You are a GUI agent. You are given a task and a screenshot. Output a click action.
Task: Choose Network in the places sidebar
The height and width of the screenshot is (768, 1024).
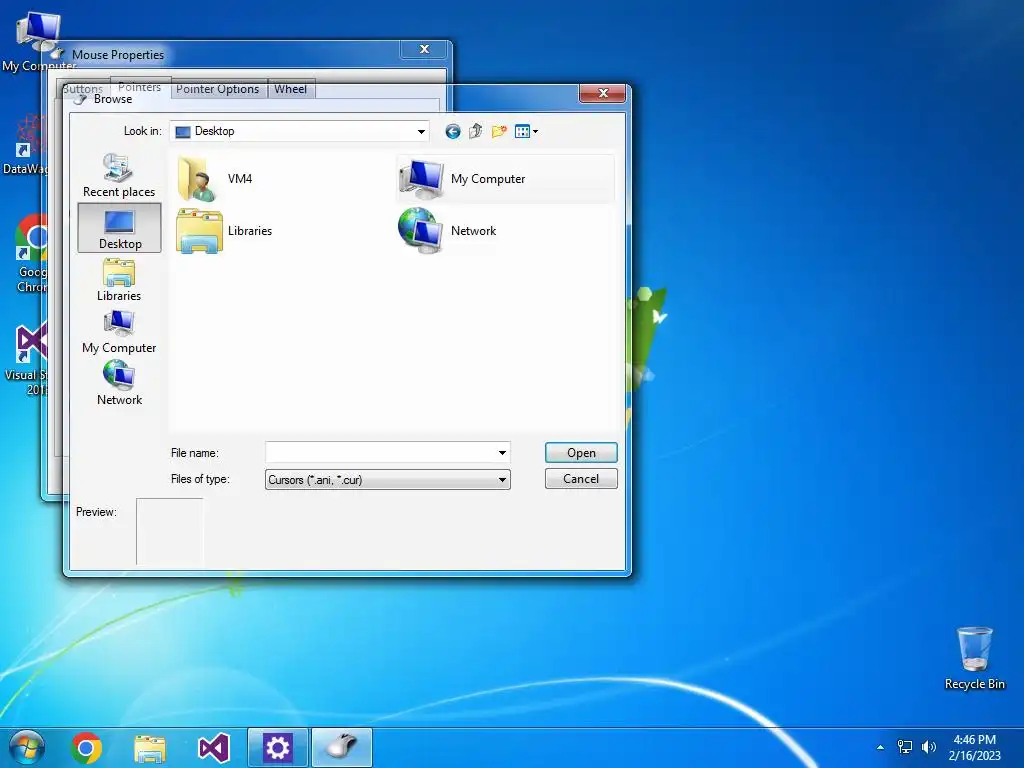pyautogui.click(x=119, y=384)
